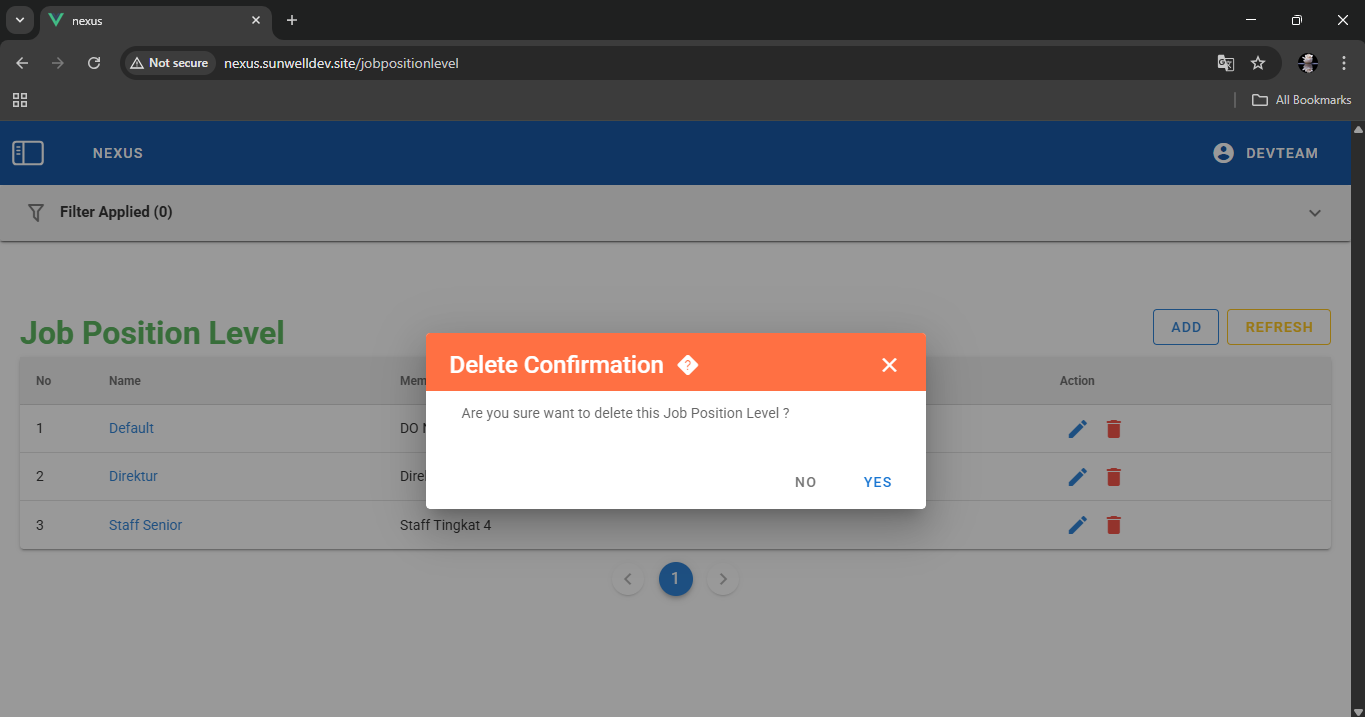Viewport: 1365px width, 717px height.
Task: Open the All Bookmarks folder
Action: pos(1302,100)
